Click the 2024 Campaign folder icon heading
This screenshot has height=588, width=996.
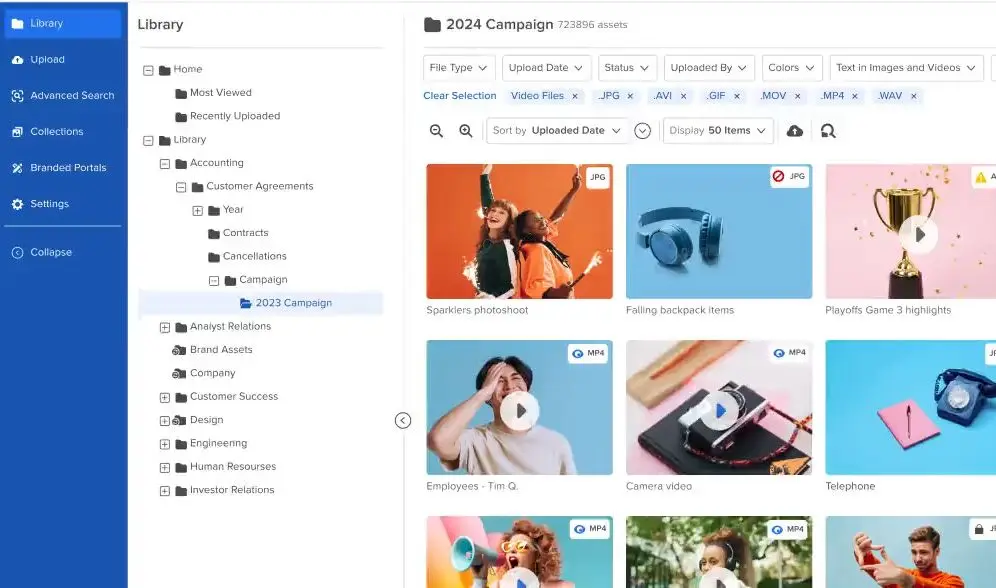tap(433, 25)
